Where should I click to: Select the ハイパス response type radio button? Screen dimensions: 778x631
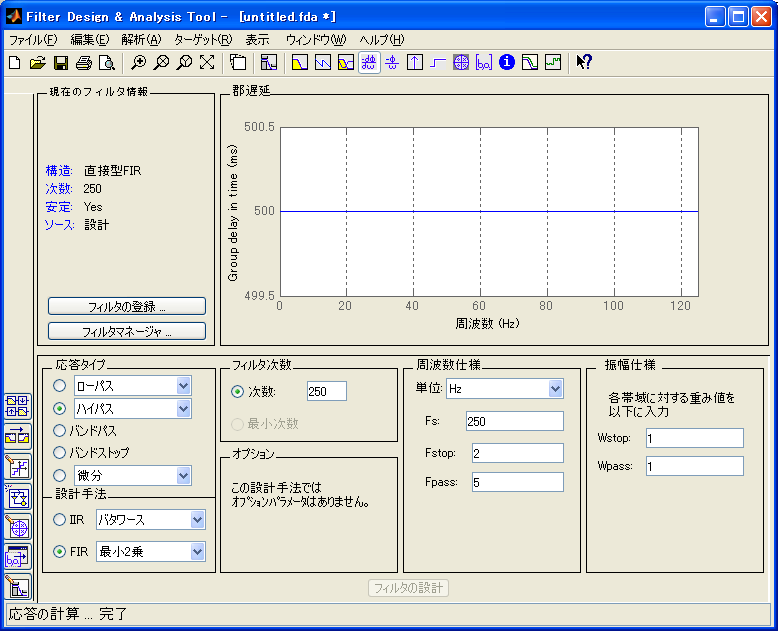60,408
